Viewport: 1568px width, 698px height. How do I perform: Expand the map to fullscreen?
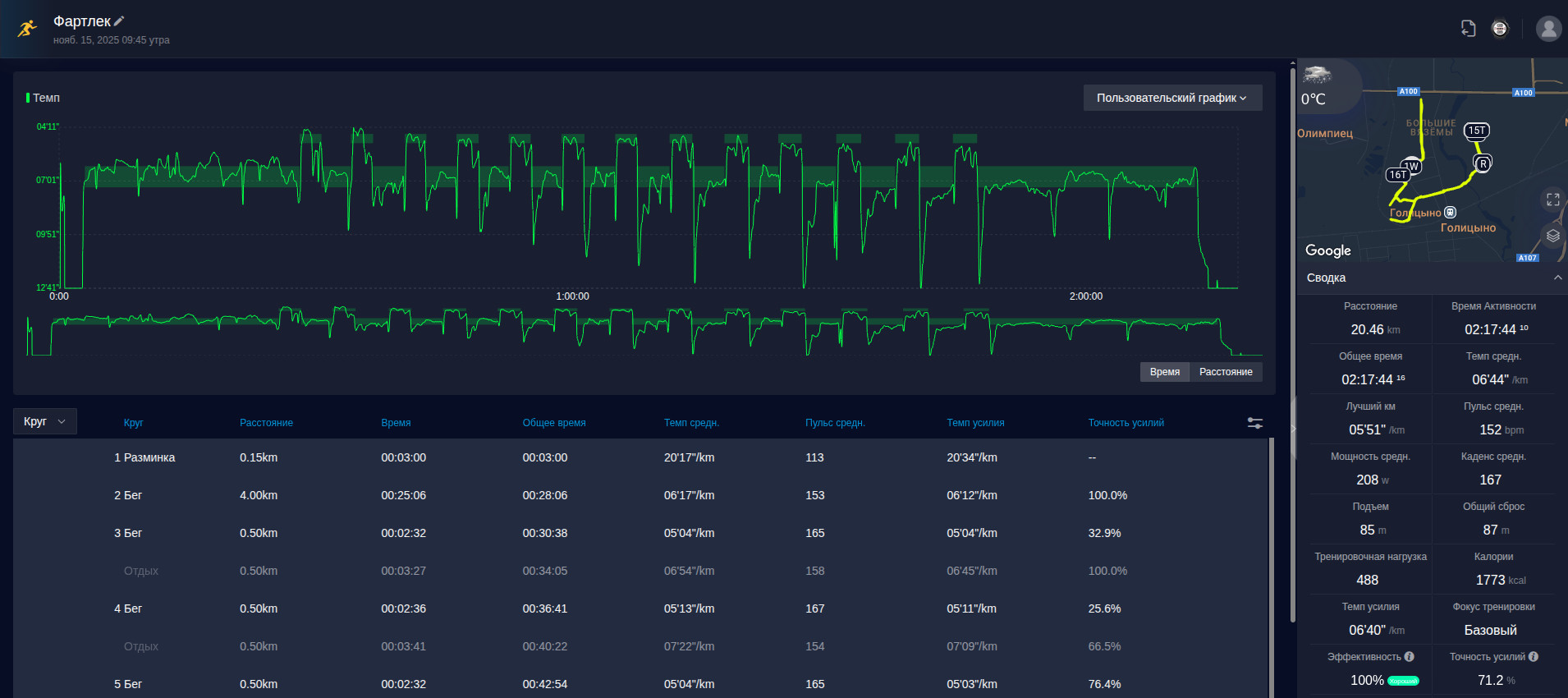click(1552, 200)
